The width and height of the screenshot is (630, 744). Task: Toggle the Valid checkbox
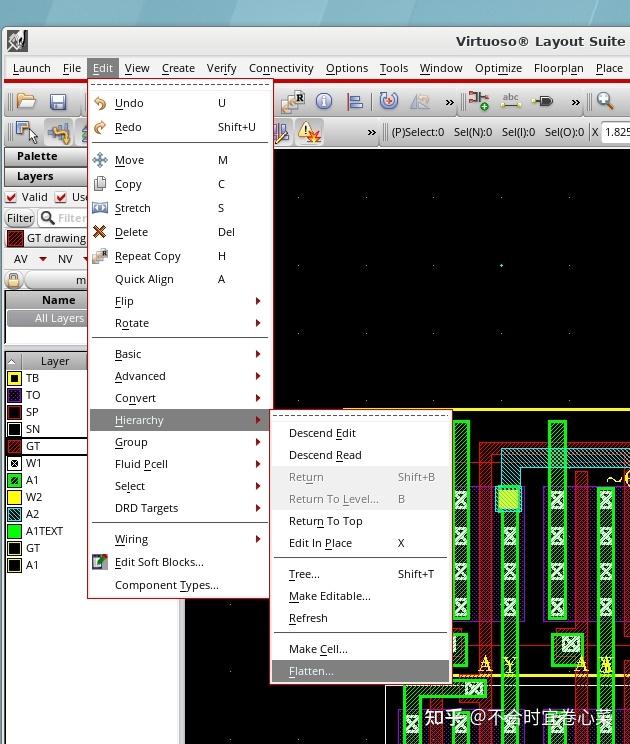(x=11, y=197)
